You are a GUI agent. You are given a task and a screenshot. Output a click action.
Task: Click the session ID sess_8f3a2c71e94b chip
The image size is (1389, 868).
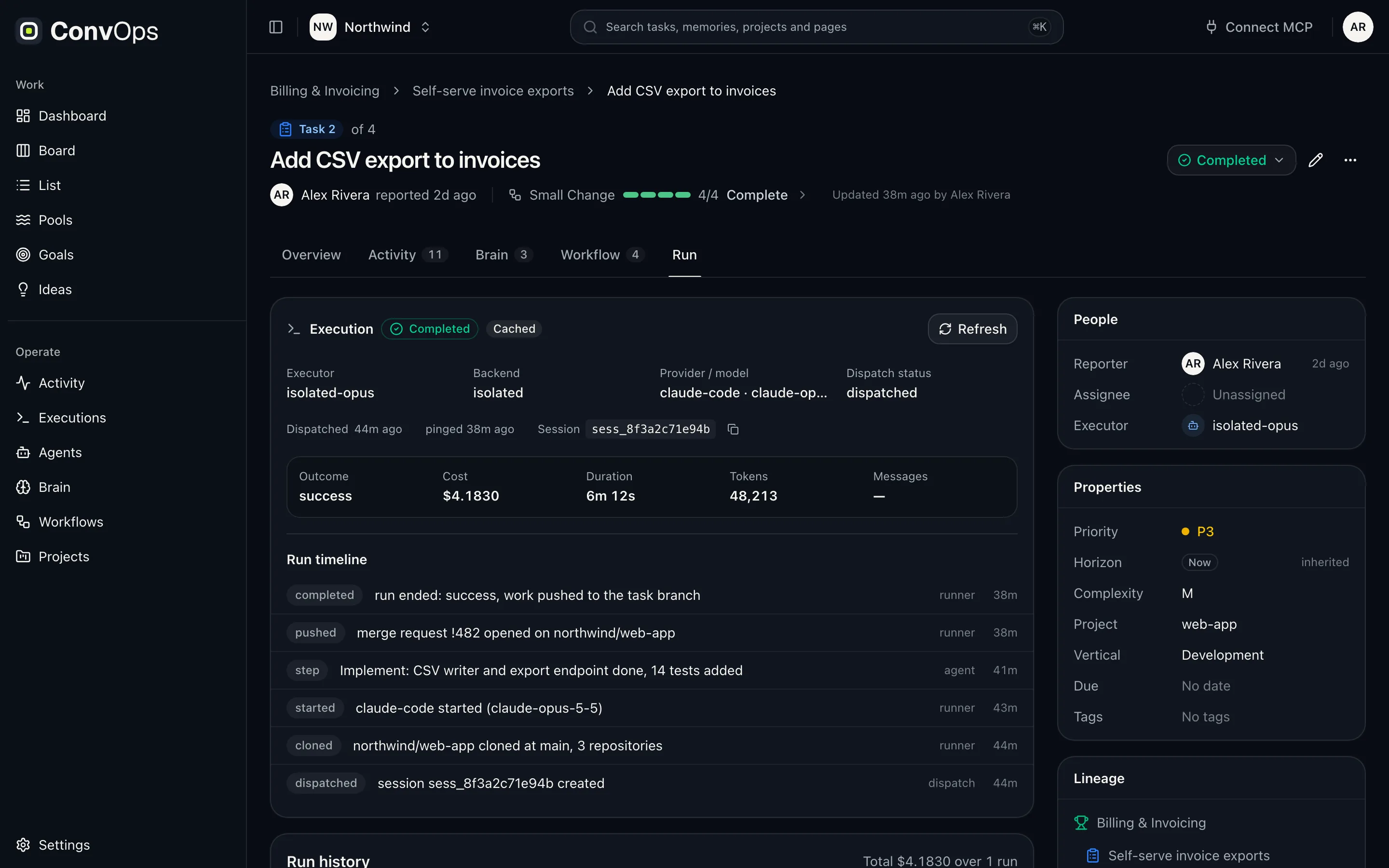tap(650, 429)
